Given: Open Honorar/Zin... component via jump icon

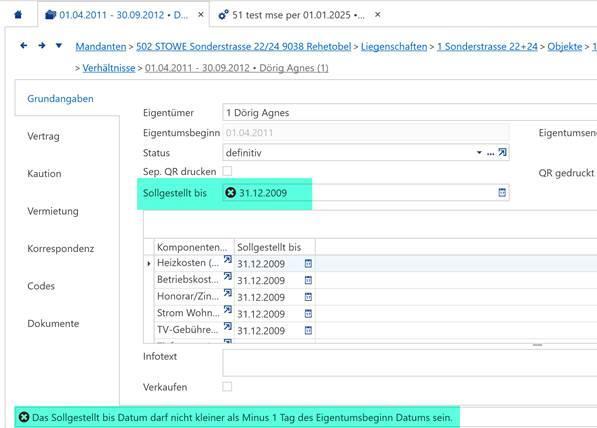Looking at the screenshot, I should coord(228,293).
